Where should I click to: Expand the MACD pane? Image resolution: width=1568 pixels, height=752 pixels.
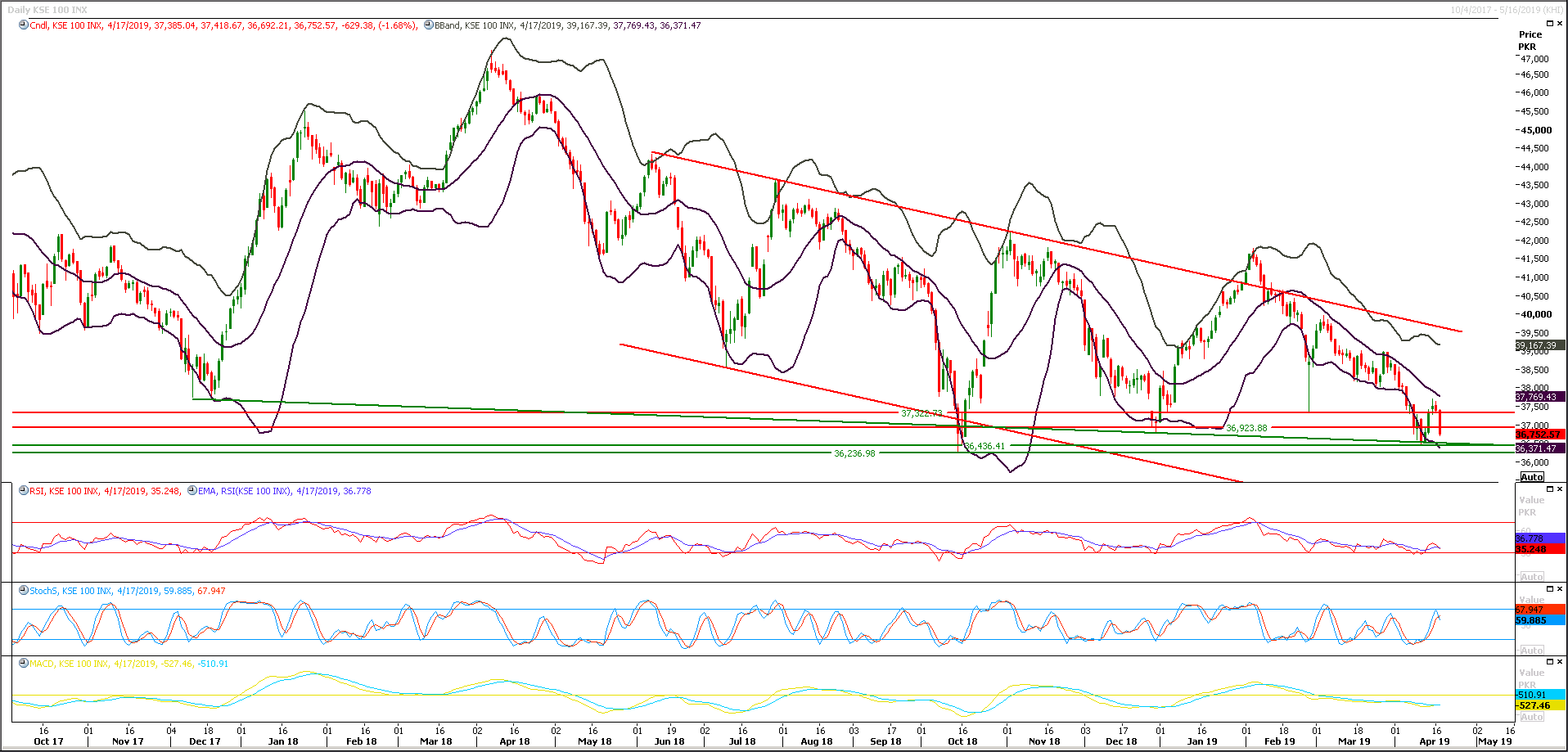point(1549,660)
